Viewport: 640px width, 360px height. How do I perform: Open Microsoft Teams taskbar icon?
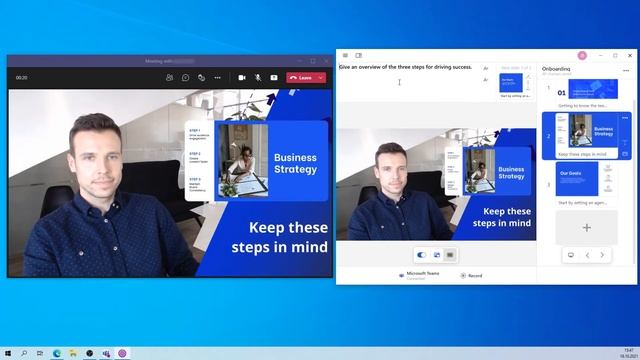point(106,353)
